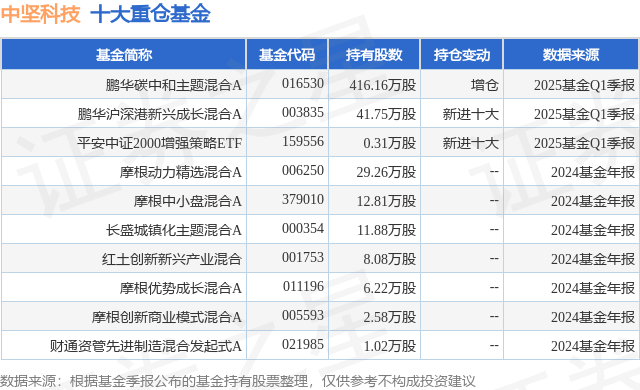Click 摩根优势成长混合A fund name
Image resolution: width=640 pixels, height=390 pixels.
tap(180, 288)
